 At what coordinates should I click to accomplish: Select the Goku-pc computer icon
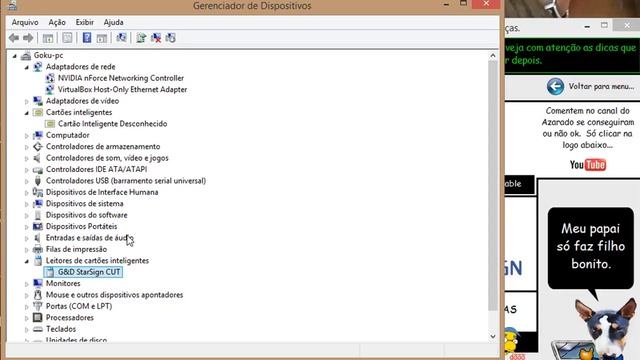26,55
